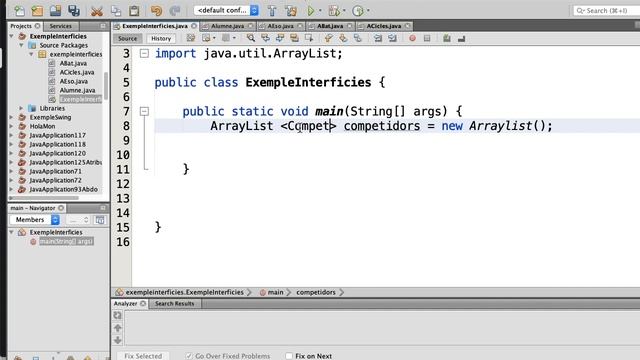Click the Copy icon in main toolbar
The image size is (640, 360).
pos(116,11)
